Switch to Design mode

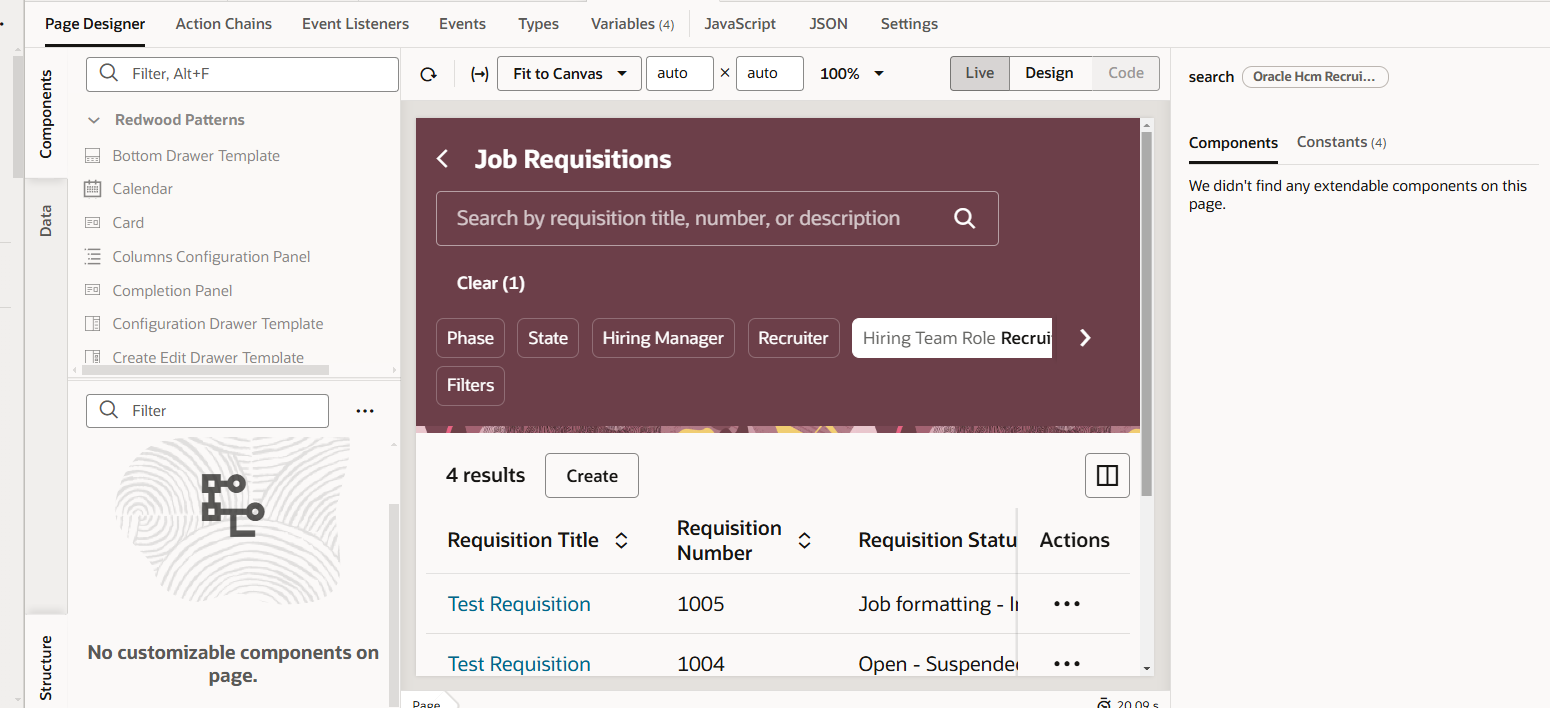coord(1049,73)
